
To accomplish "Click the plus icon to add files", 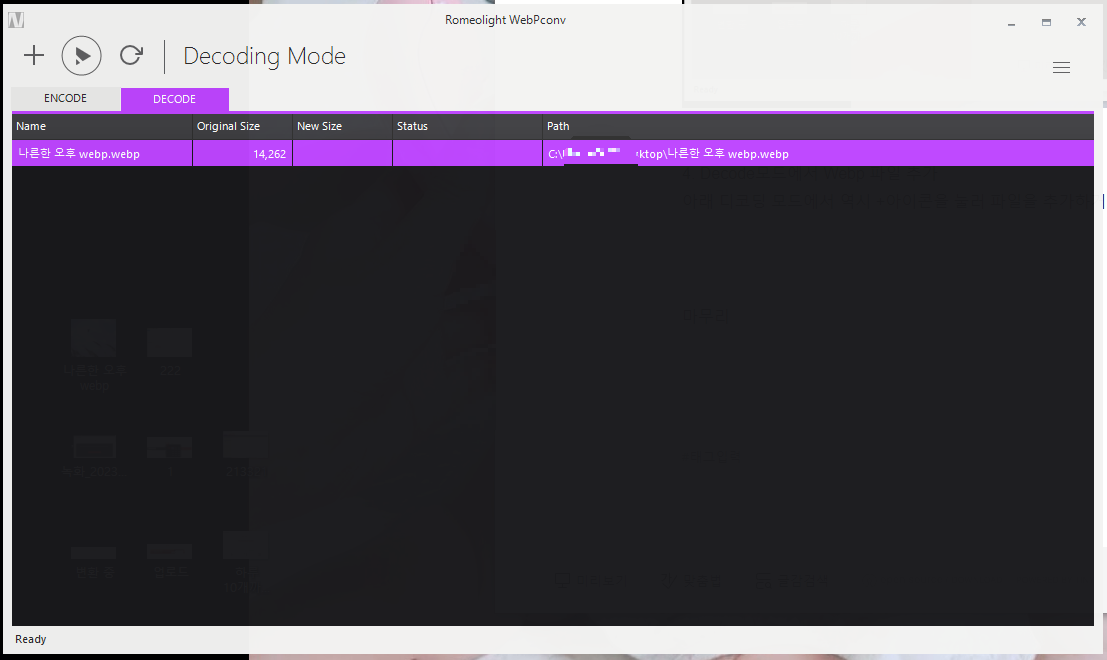I will click(x=34, y=55).
